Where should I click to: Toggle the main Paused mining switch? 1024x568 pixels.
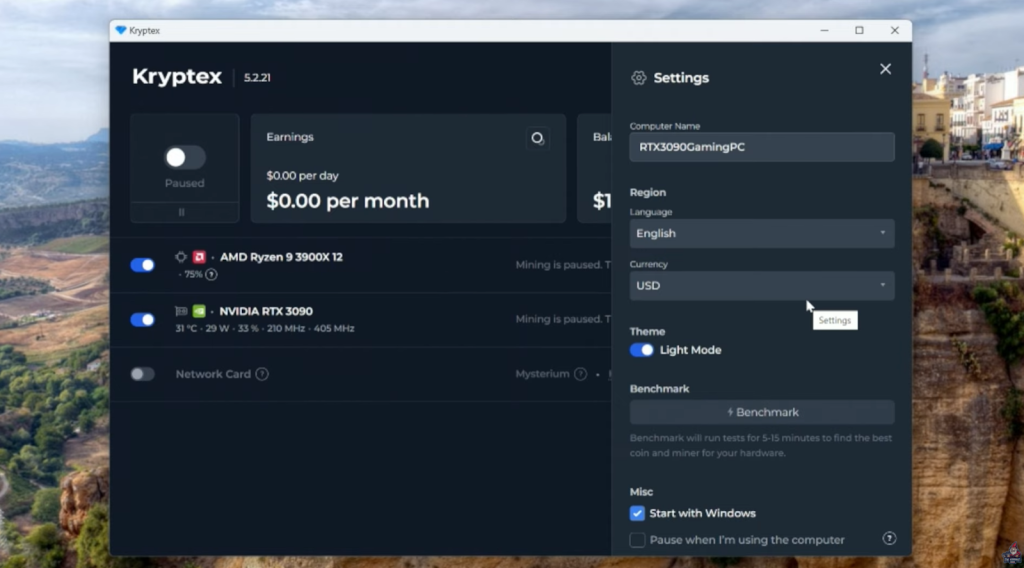(184, 157)
